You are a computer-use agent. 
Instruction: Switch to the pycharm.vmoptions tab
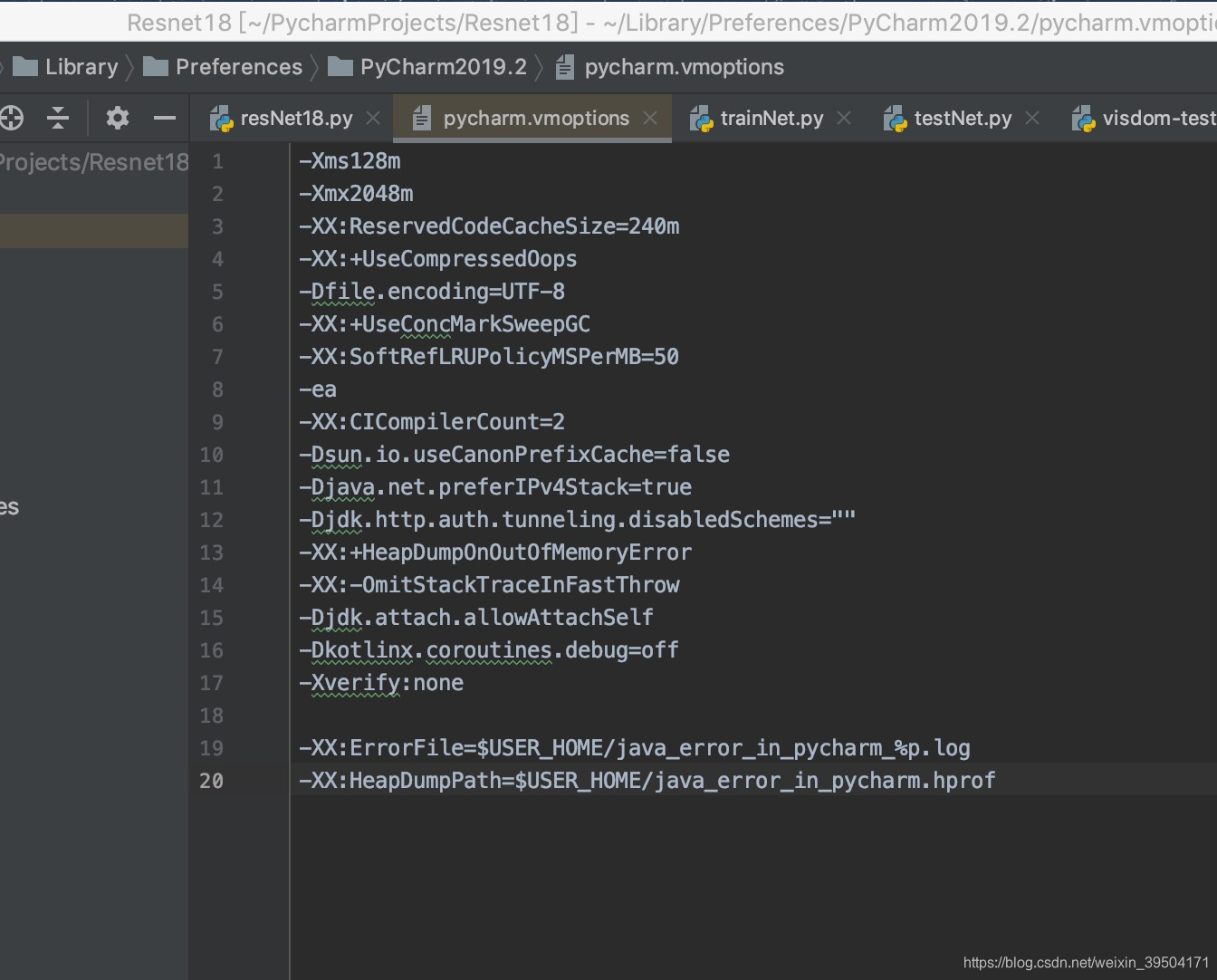[x=534, y=118]
